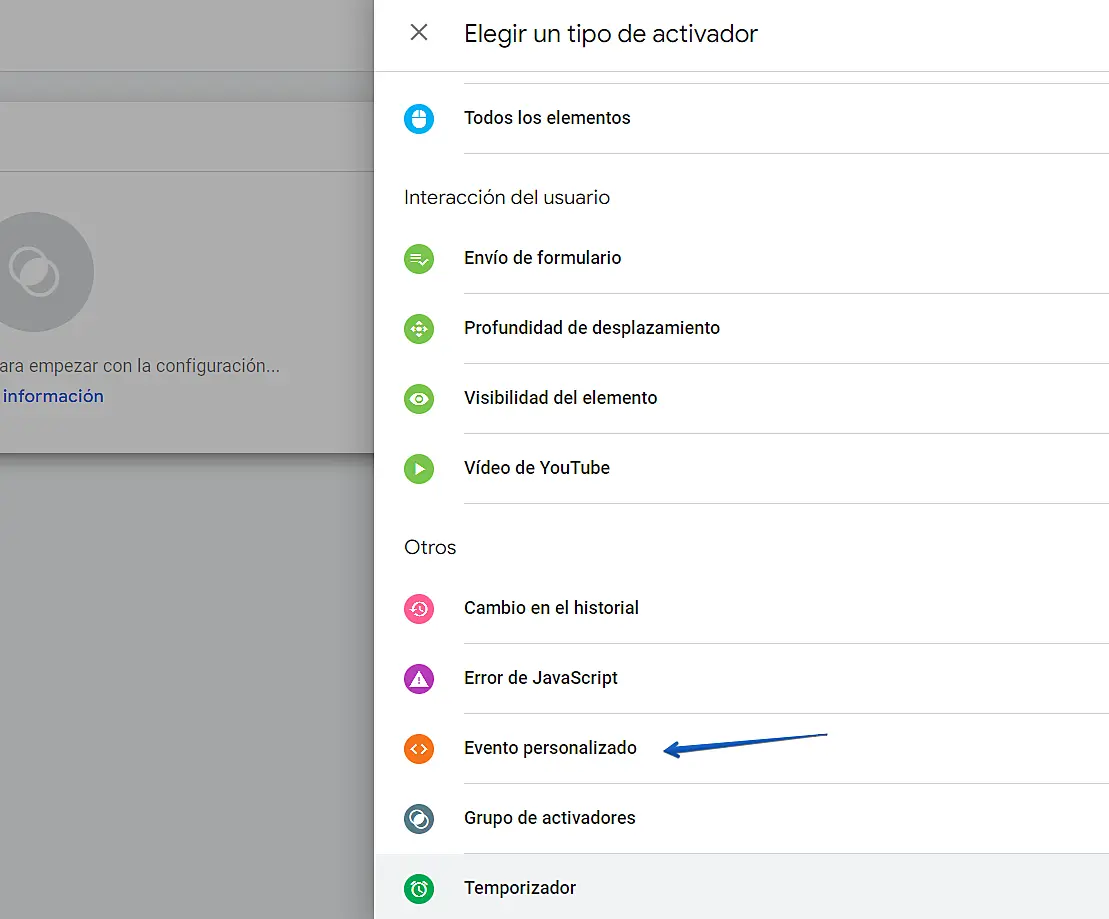Click the gray trigger placeholder circle
The image size is (1109, 919).
pyautogui.click(x=35, y=271)
